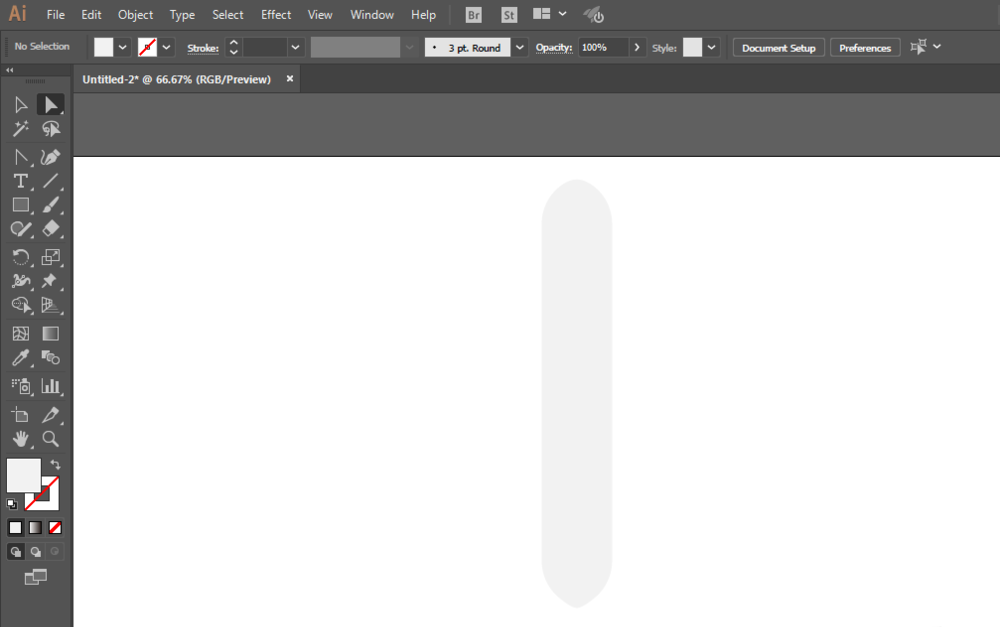Image resolution: width=1000 pixels, height=627 pixels.
Task: Pick the Hand tool
Action: point(20,439)
